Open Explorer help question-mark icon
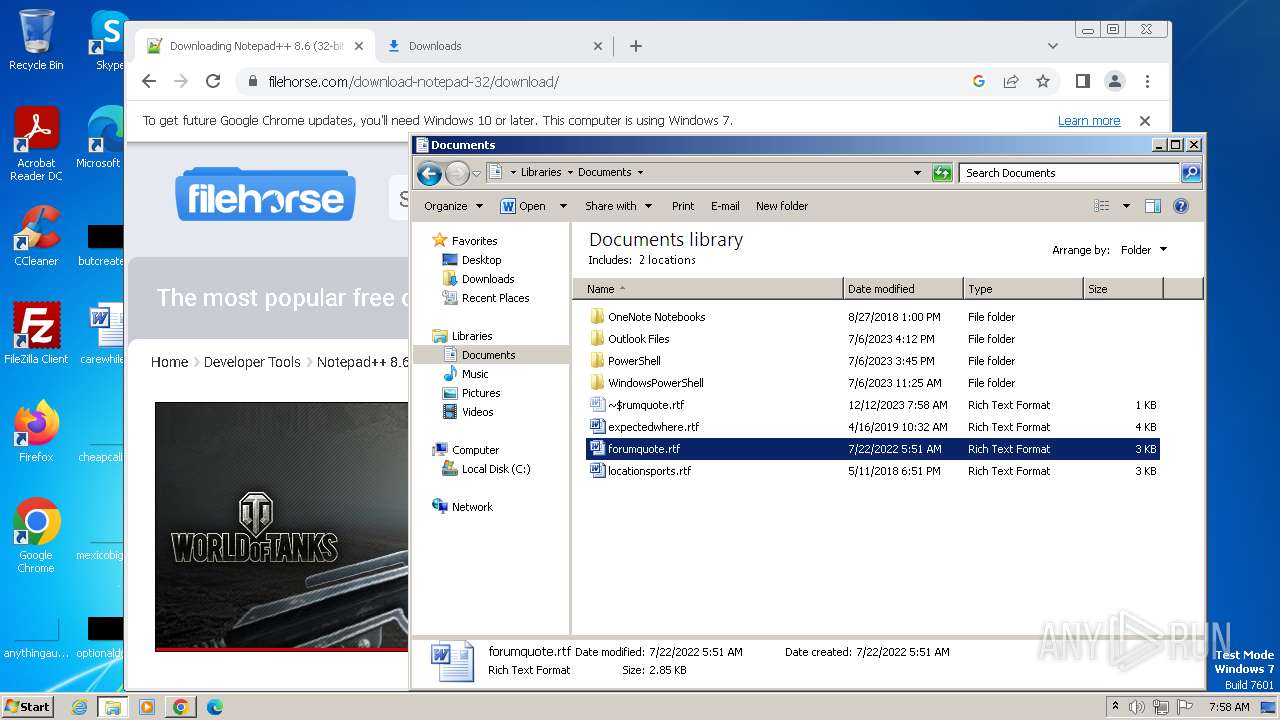 1180,206
